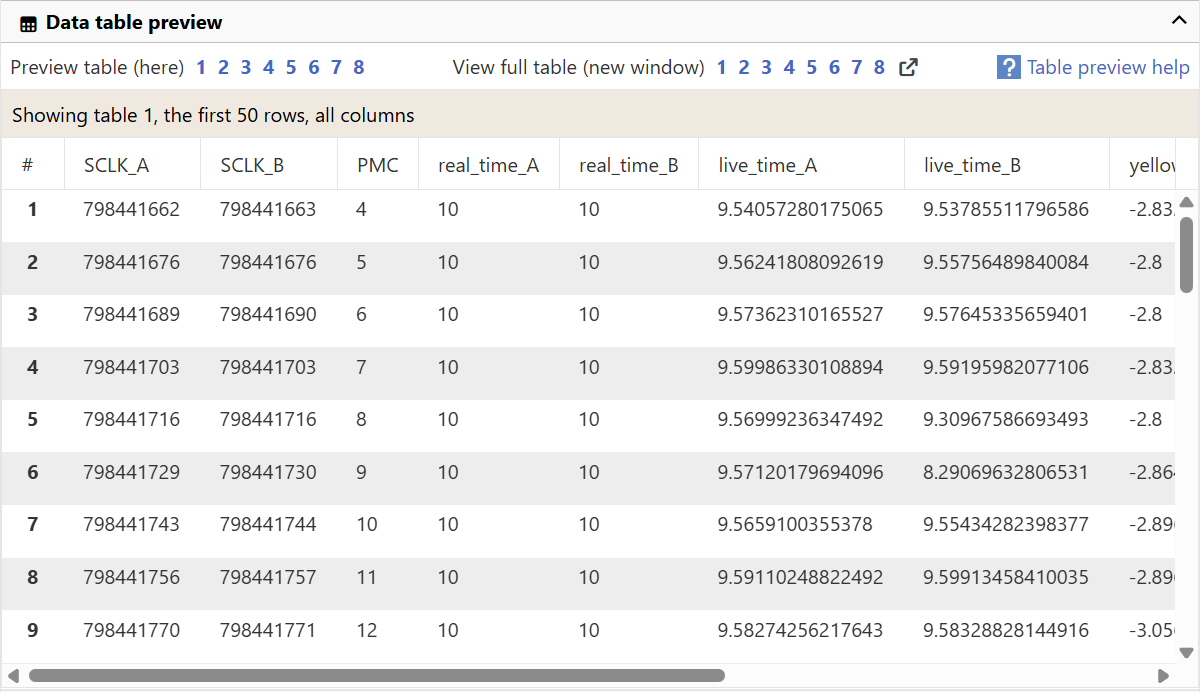Image resolution: width=1200 pixels, height=692 pixels.
Task: Click the live_time_B column header
Action: (972, 166)
